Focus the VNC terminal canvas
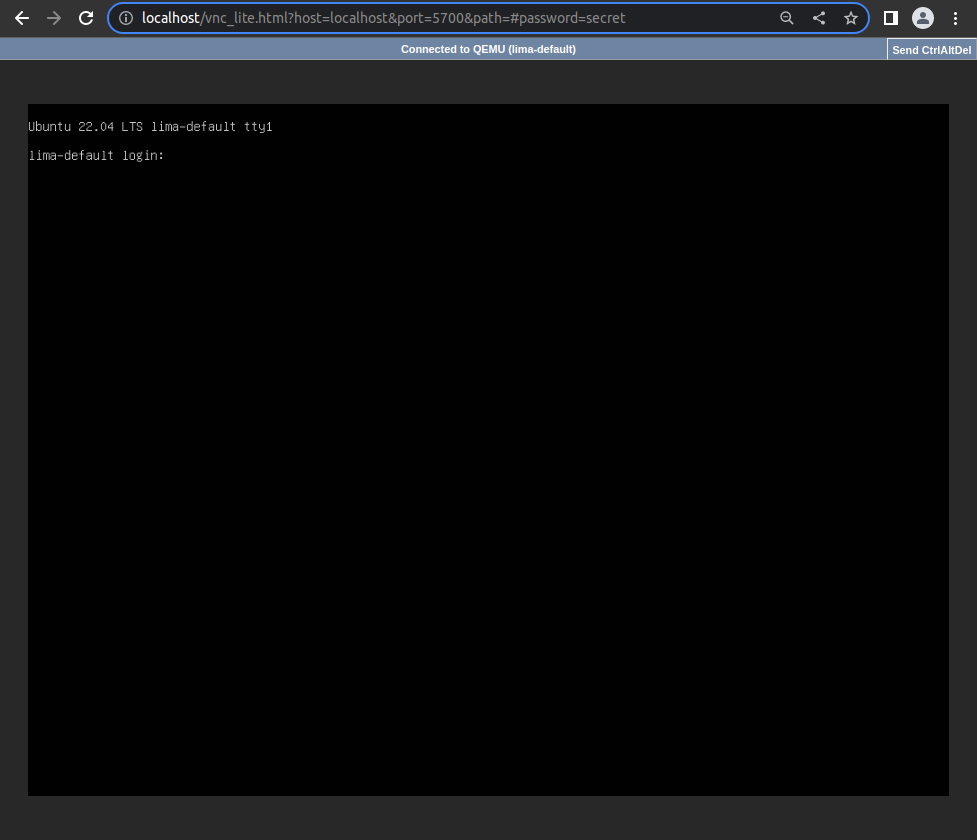This screenshot has height=840, width=977. [x=488, y=450]
